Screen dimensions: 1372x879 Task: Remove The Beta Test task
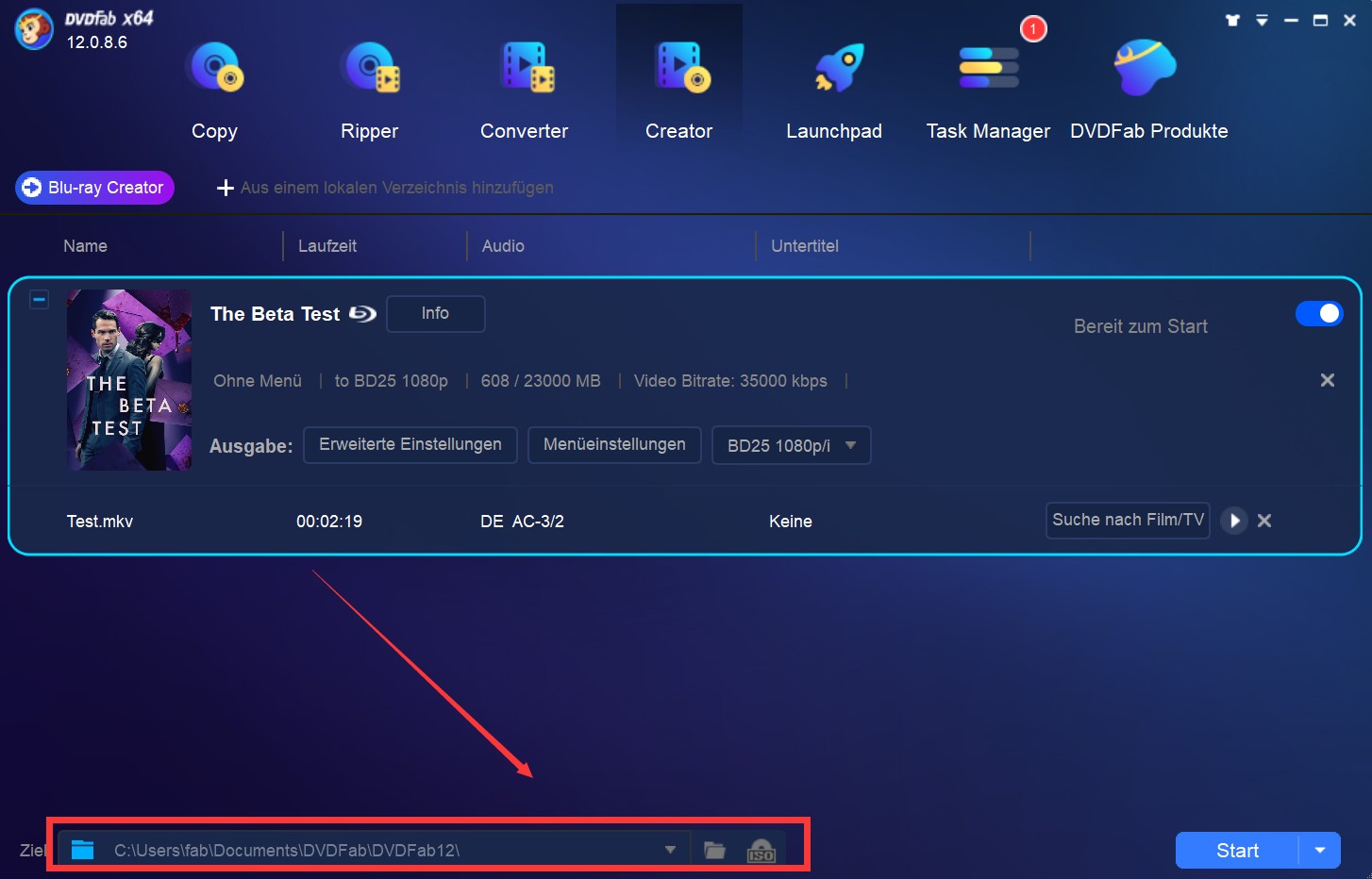coord(1327,380)
